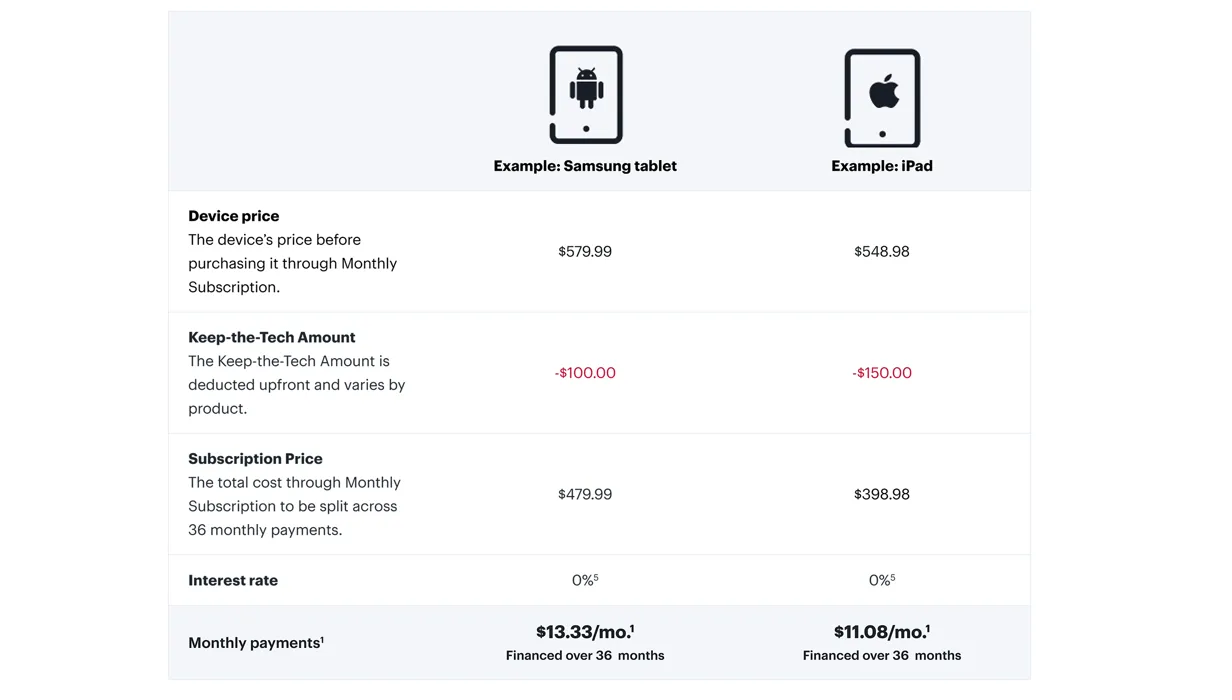Click the red -$150.00 Keep-the-Tech amount
The image size is (1232, 700).
coord(882,373)
